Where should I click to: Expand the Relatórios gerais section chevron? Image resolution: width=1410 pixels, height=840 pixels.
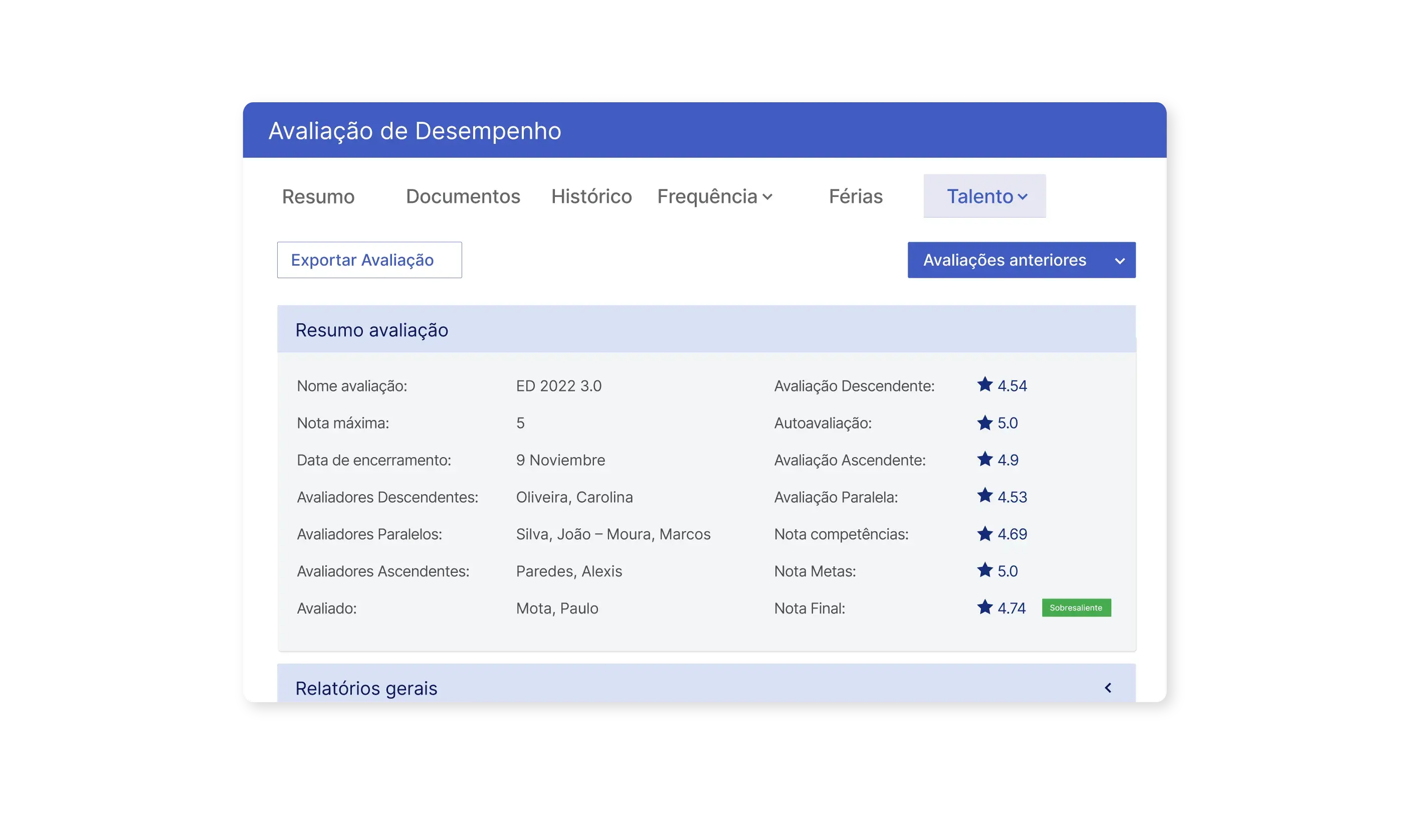pyautogui.click(x=1108, y=688)
